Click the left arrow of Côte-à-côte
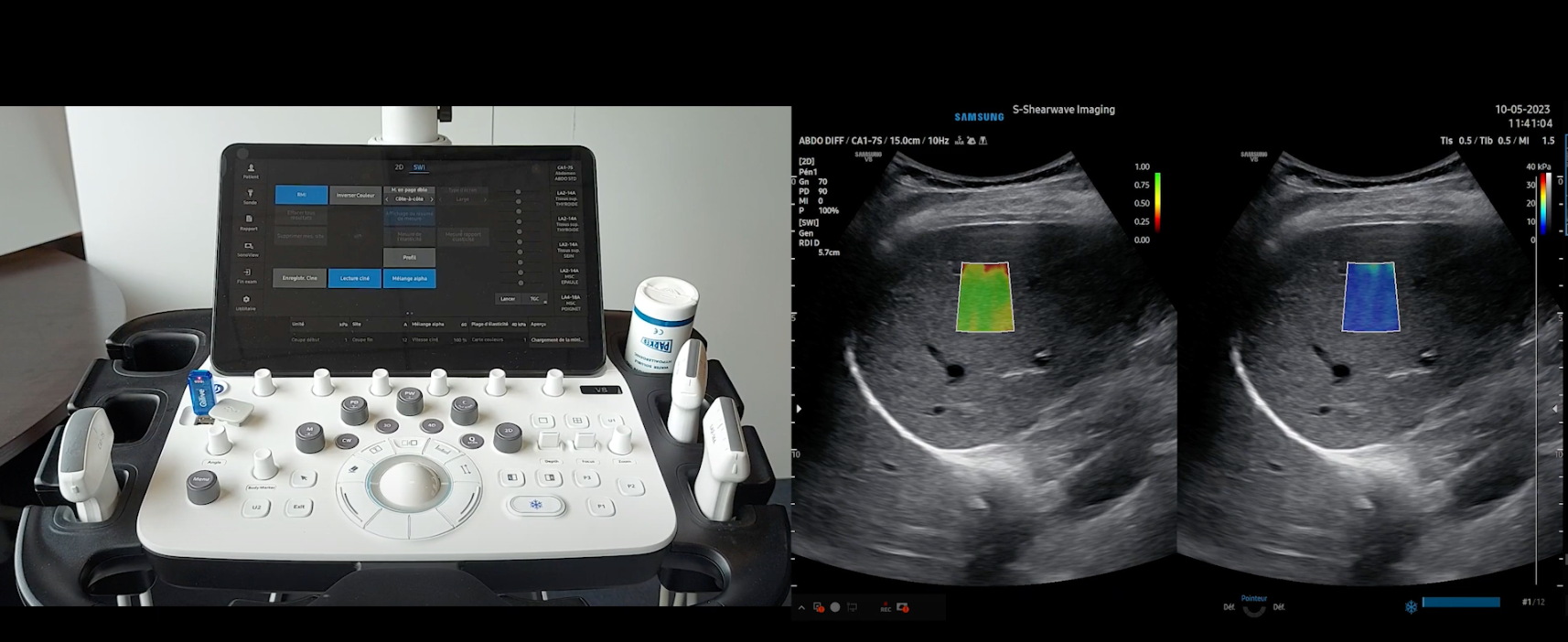This screenshot has height=642, width=1568. 387,199
